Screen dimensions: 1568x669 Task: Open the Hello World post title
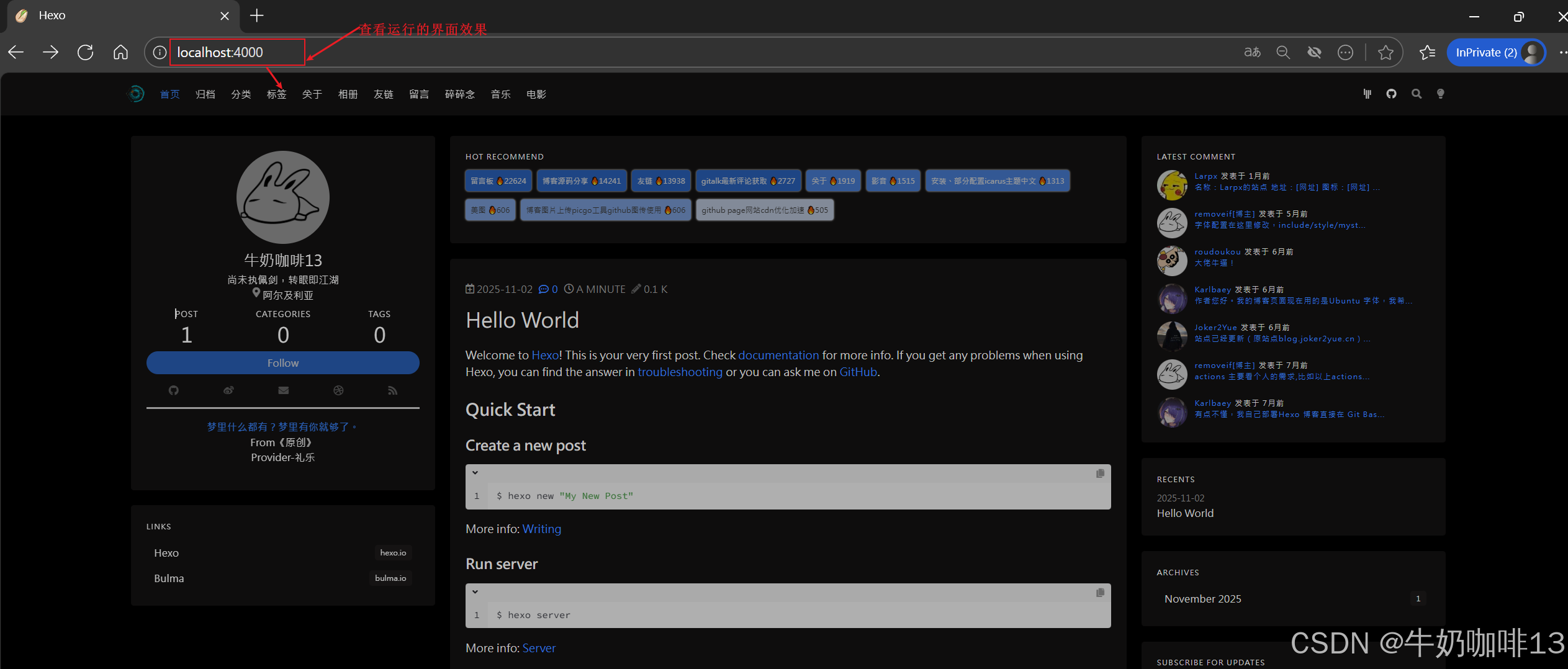pos(522,320)
